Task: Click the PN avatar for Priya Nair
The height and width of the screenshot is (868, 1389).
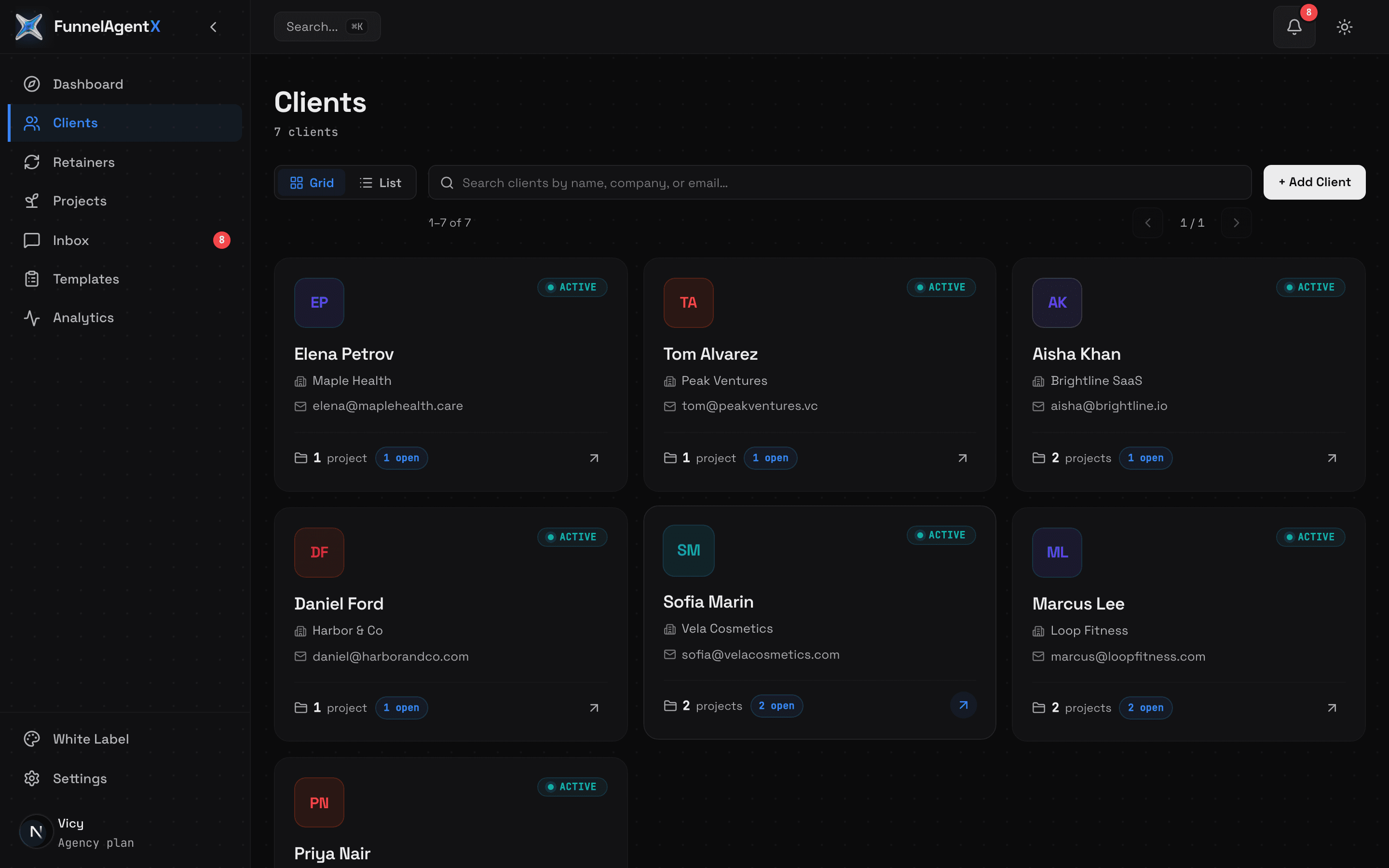Action: (x=319, y=802)
